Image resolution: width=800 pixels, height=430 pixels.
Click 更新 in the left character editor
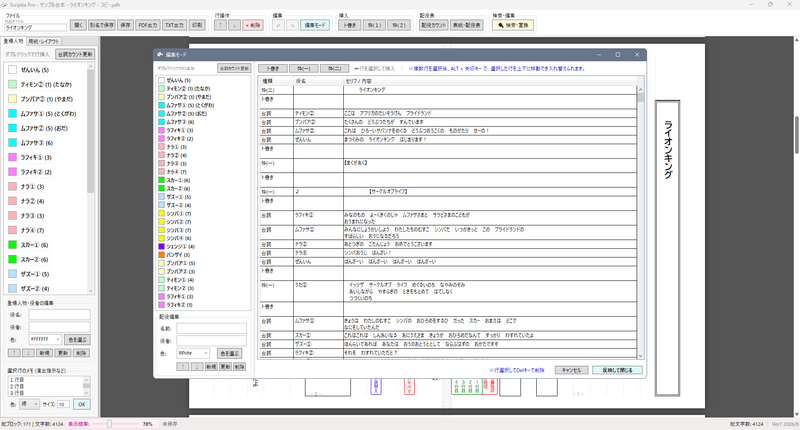pyautogui.click(x=63, y=353)
